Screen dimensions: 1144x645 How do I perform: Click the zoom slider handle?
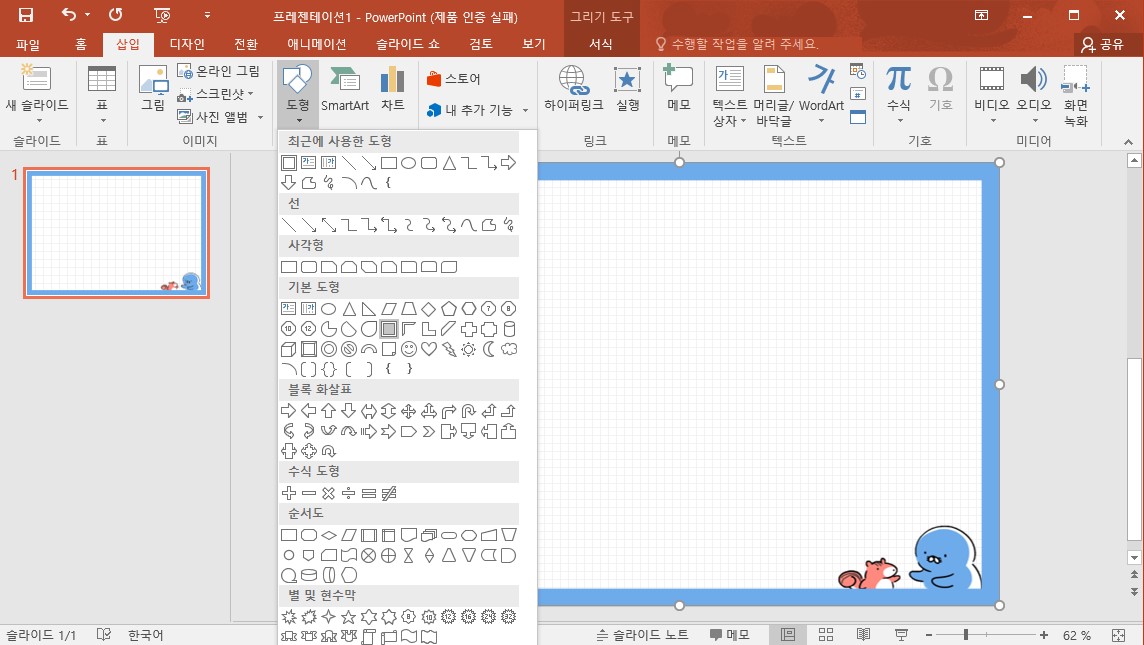tap(966, 635)
